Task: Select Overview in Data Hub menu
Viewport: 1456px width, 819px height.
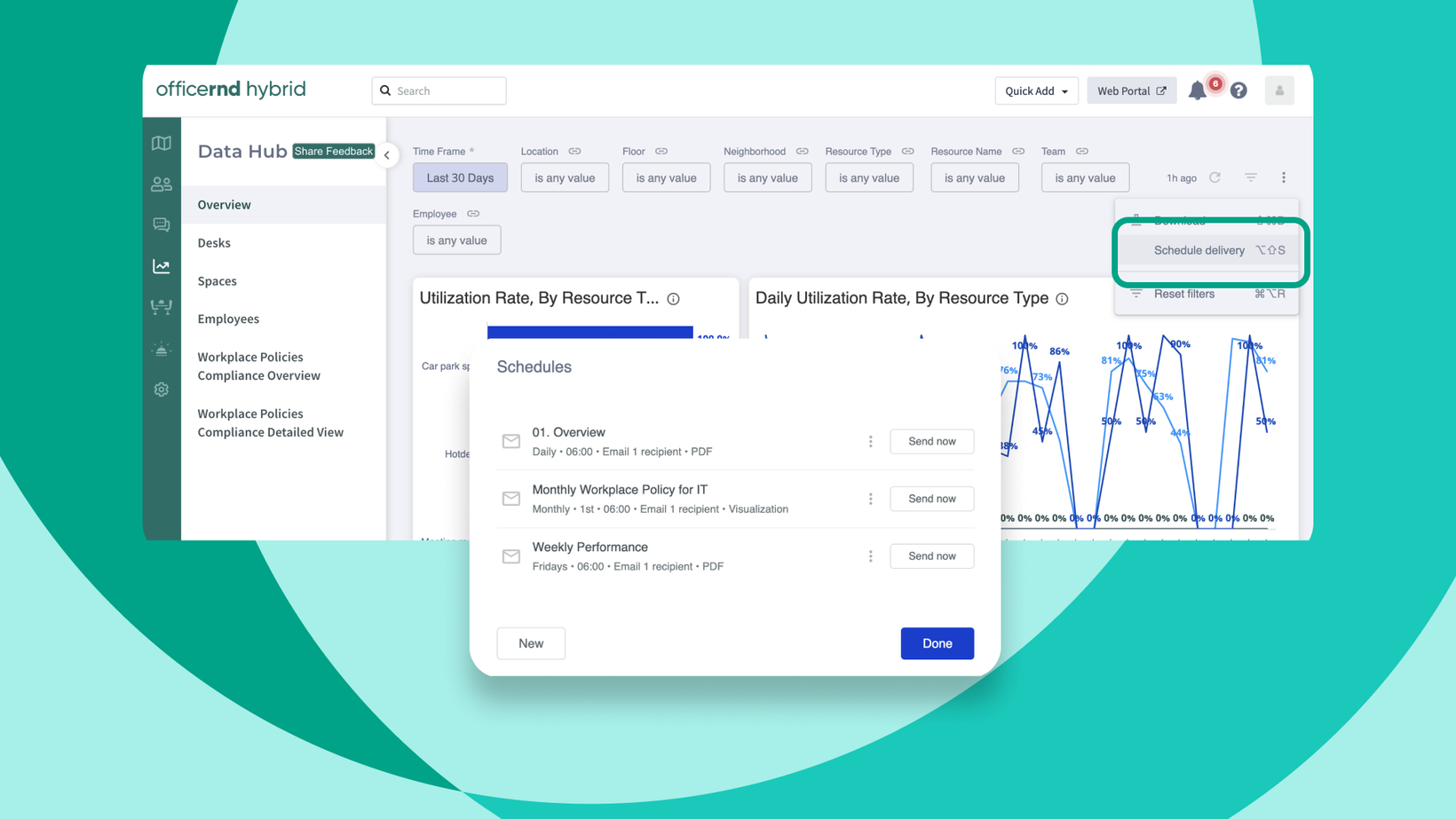Action: tap(284, 205)
